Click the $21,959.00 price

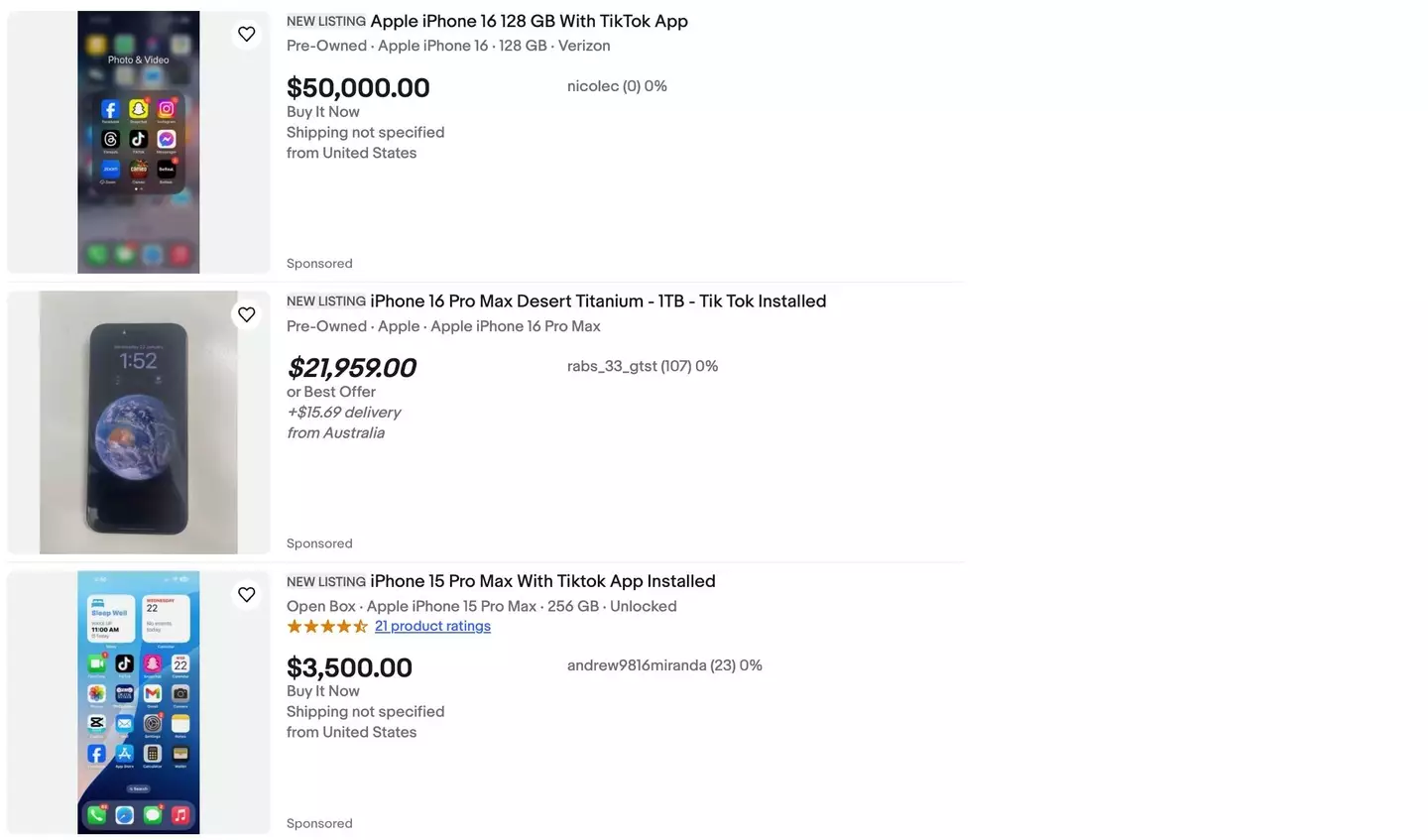click(351, 368)
